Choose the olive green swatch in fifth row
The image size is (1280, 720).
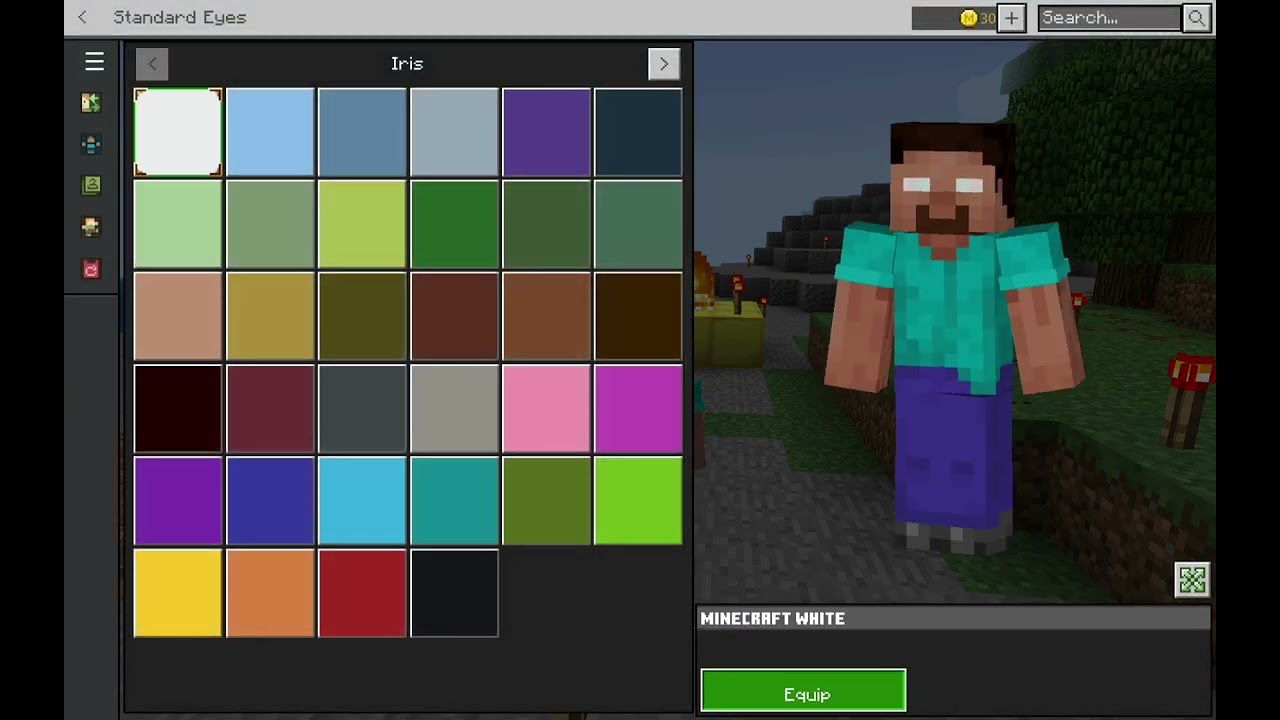[546, 500]
